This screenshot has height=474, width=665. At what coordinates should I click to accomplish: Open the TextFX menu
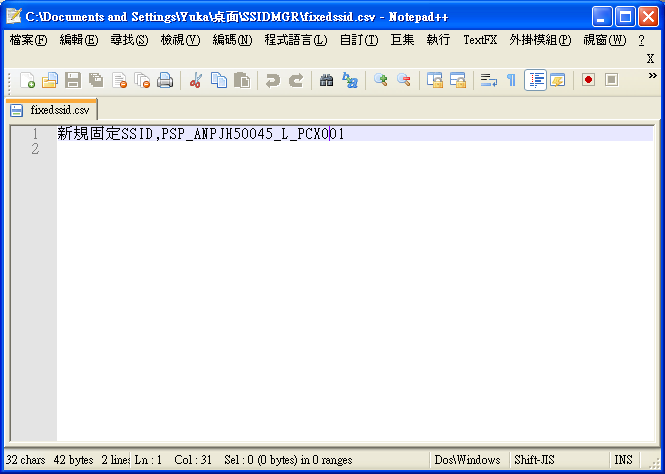tap(480, 40)
